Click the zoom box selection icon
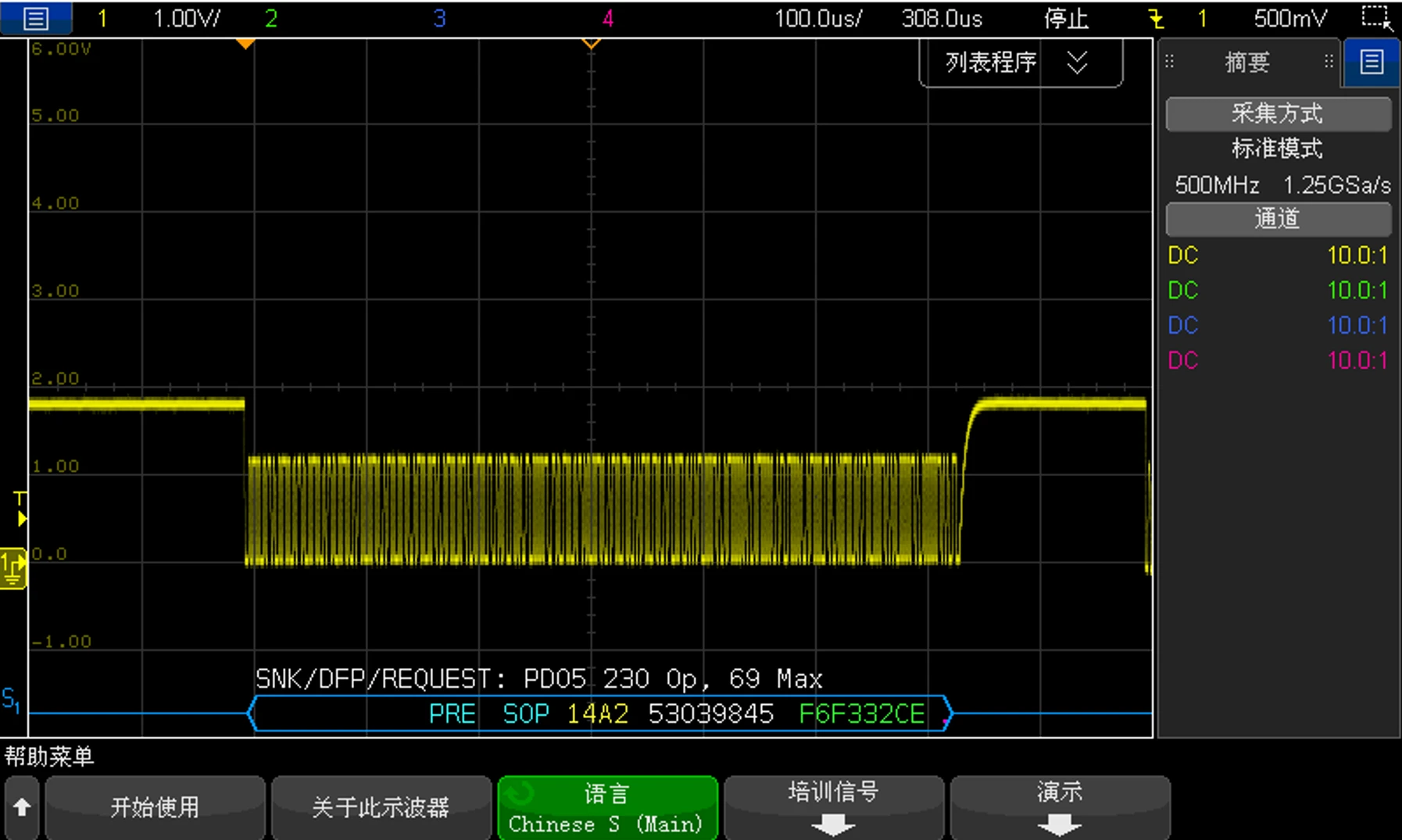 1375,18
